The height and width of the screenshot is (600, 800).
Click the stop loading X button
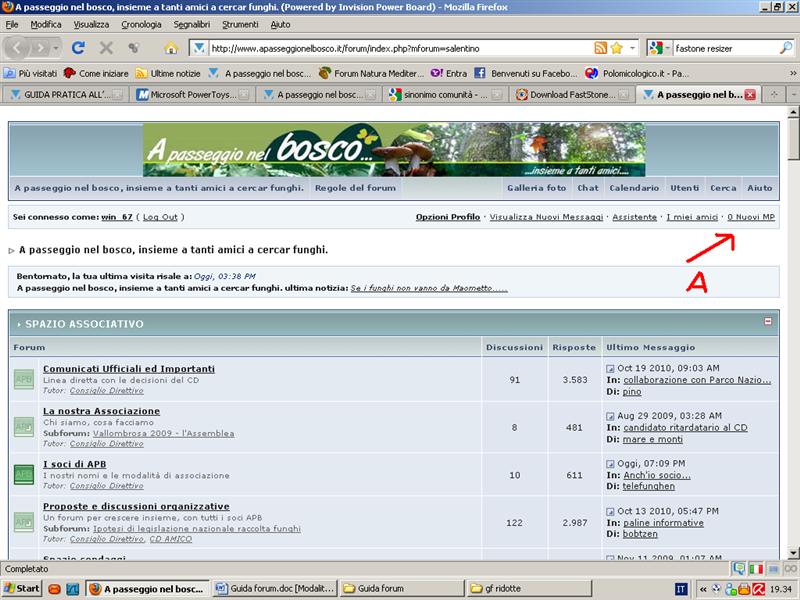(106, 47)
